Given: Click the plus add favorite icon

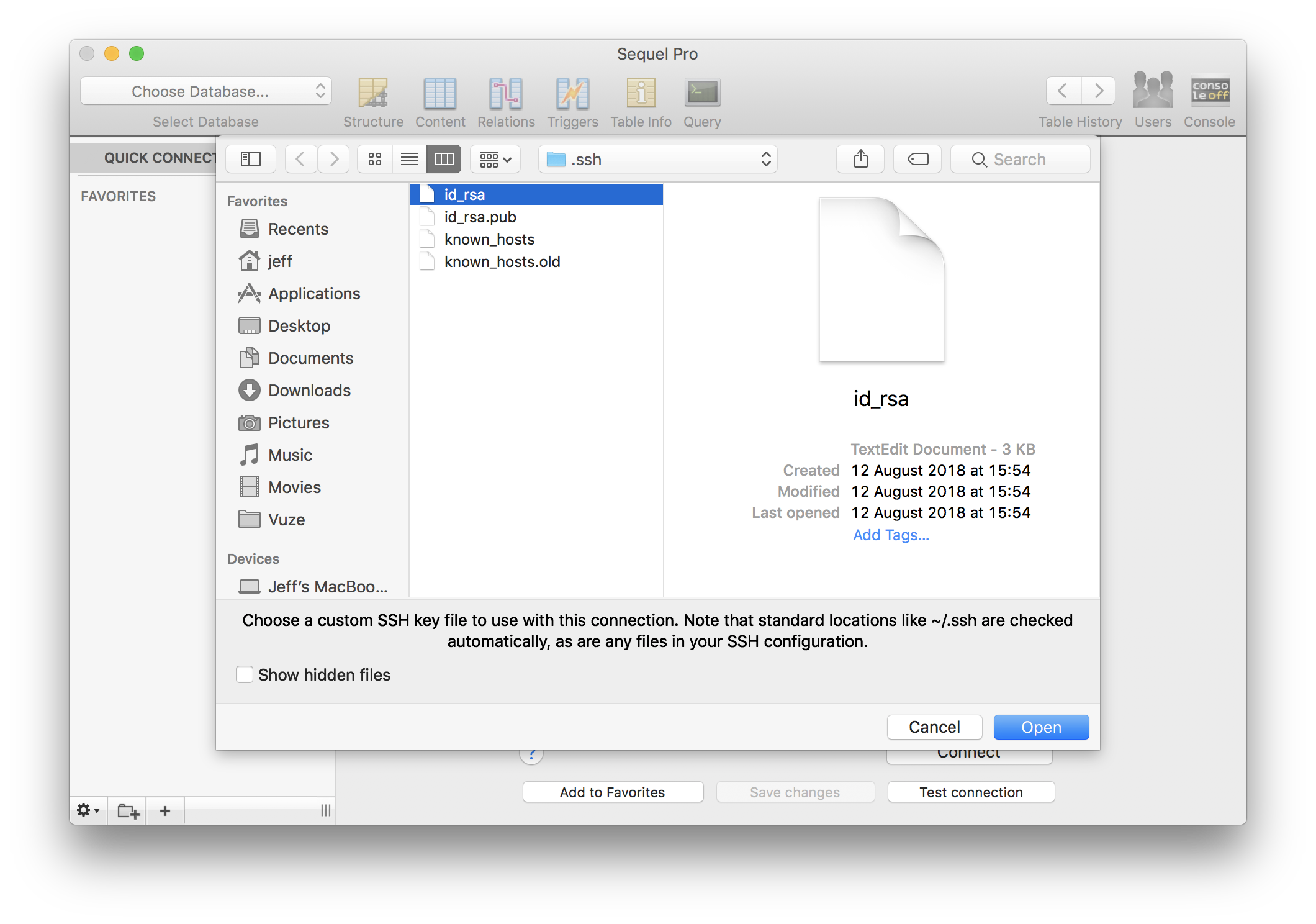Looking at the screenshot, I should [165, 810].
